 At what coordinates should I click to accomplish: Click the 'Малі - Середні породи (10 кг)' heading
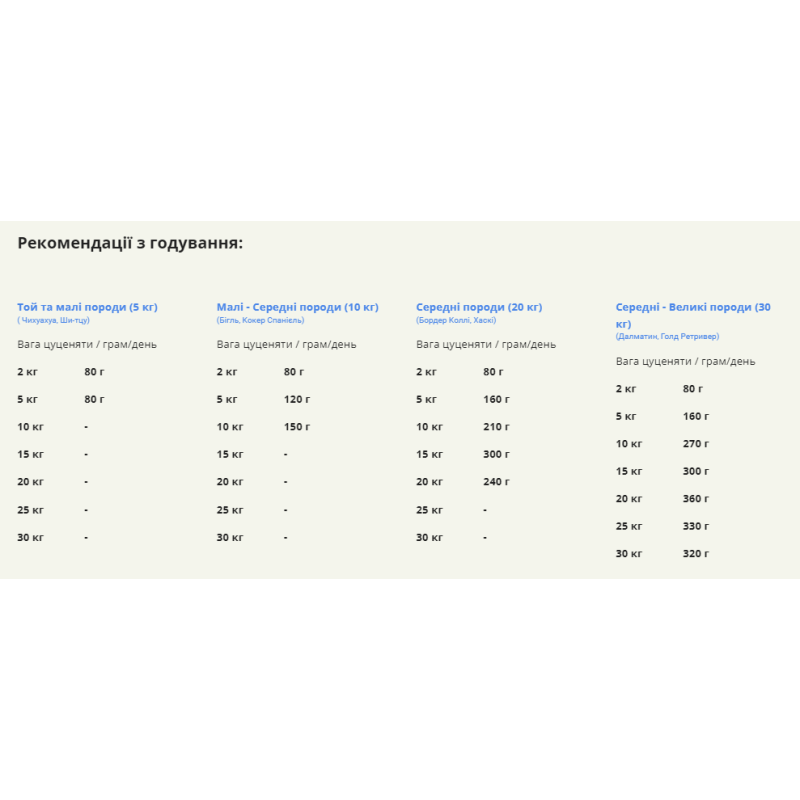(297, 307)
